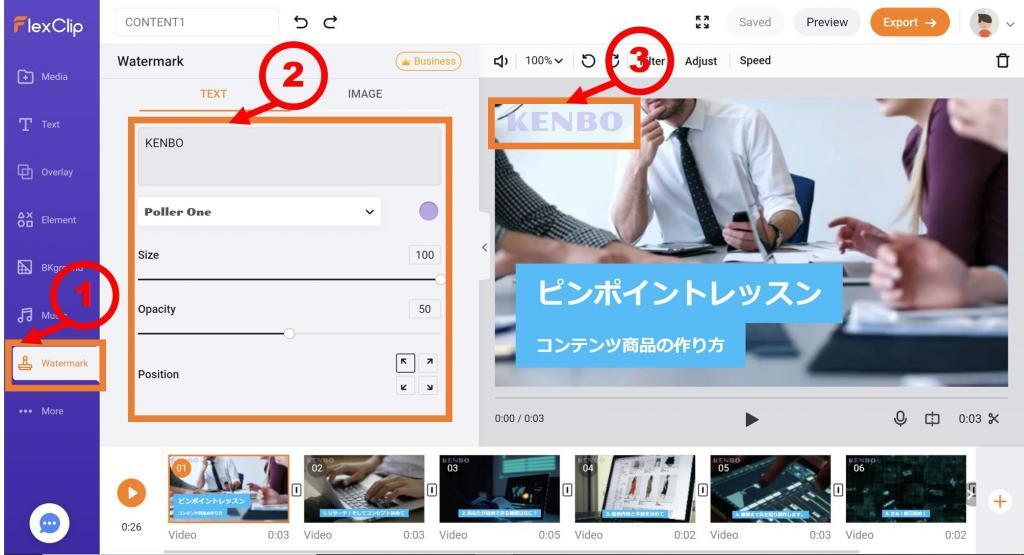The height and width of the screenshot is (555, 1024).
Task: Open the Speed options
Action: tap(755, 61)
